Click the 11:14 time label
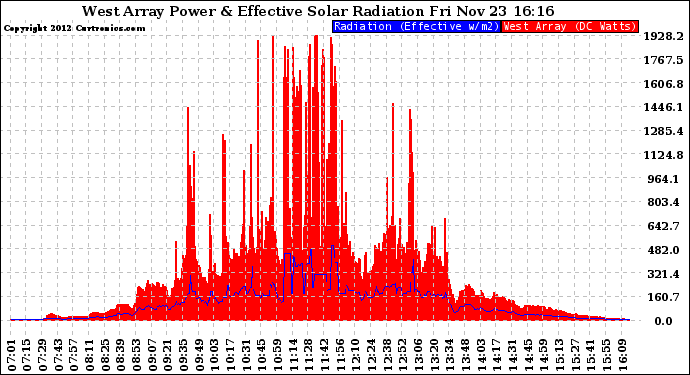 tap(294, 355)
